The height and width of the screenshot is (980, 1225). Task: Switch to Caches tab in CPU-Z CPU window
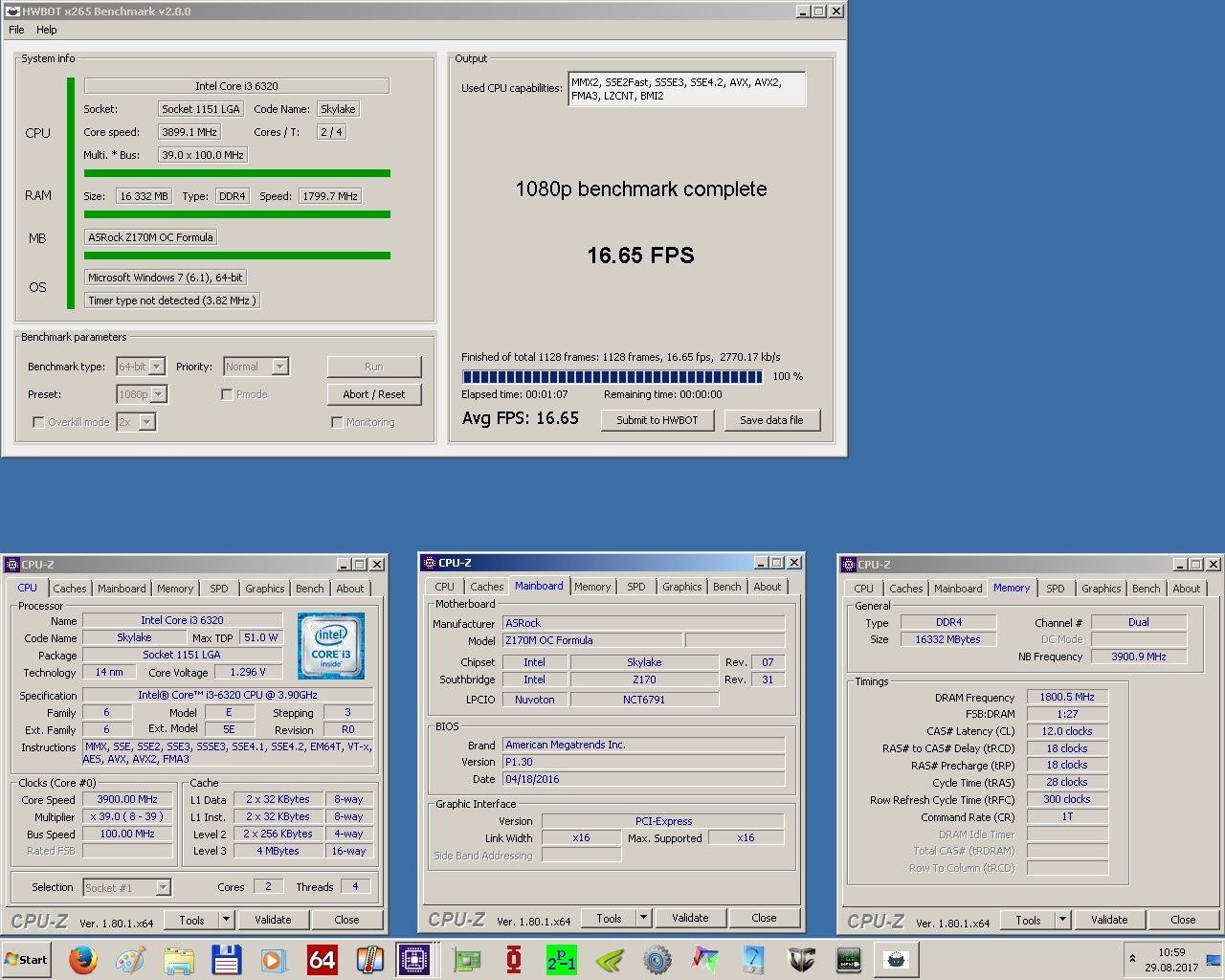[70, 589]
